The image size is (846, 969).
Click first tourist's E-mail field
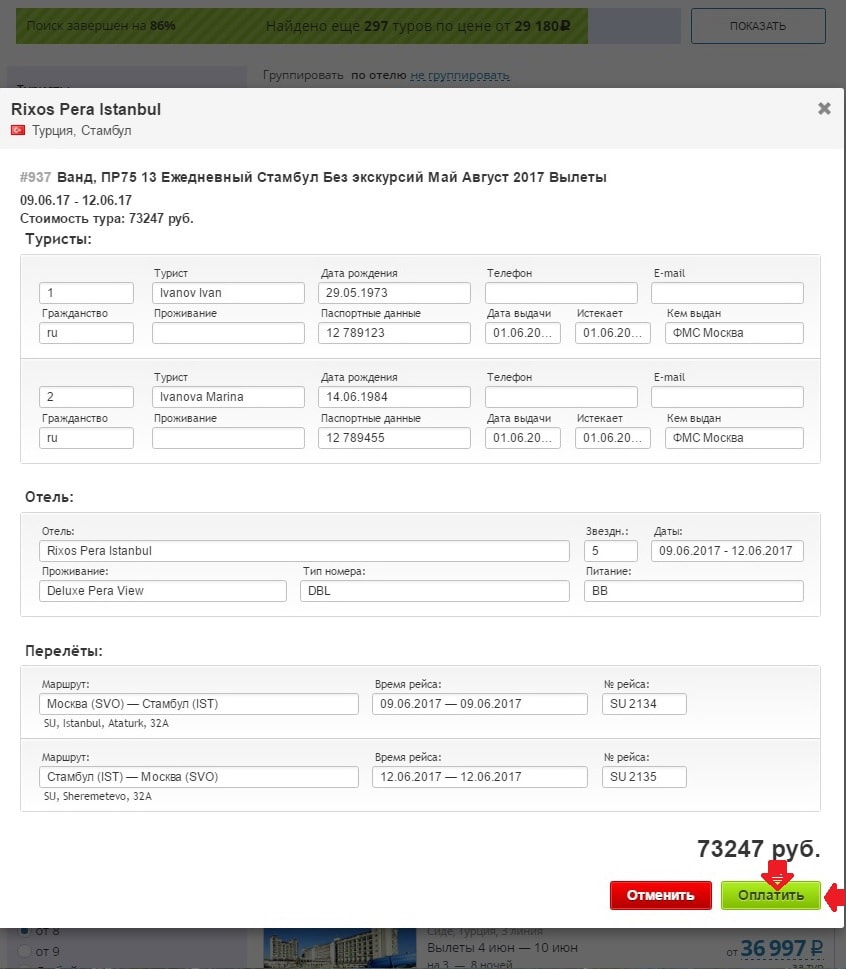click(x=727, y=293)
